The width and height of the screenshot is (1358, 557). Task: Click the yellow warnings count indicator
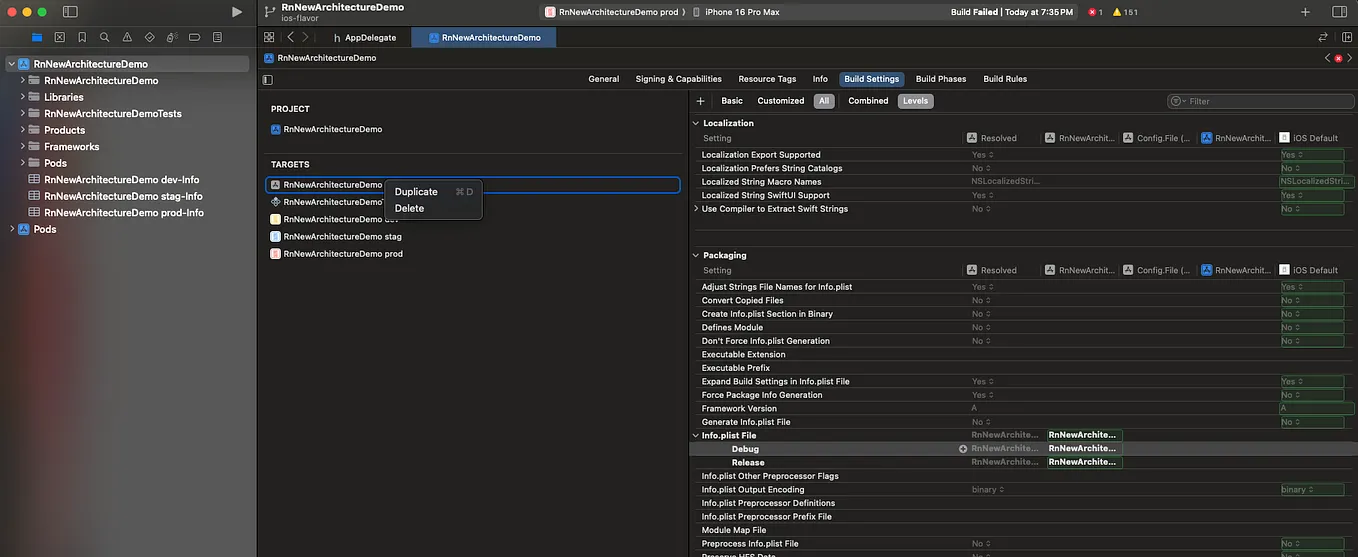(1125, 12)
